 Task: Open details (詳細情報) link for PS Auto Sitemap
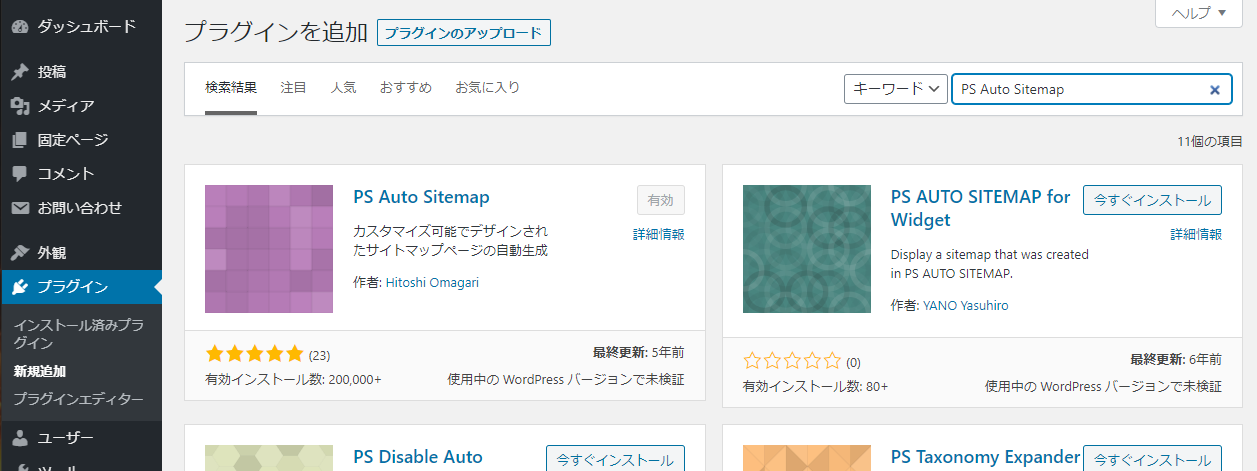tap(659, 234)
